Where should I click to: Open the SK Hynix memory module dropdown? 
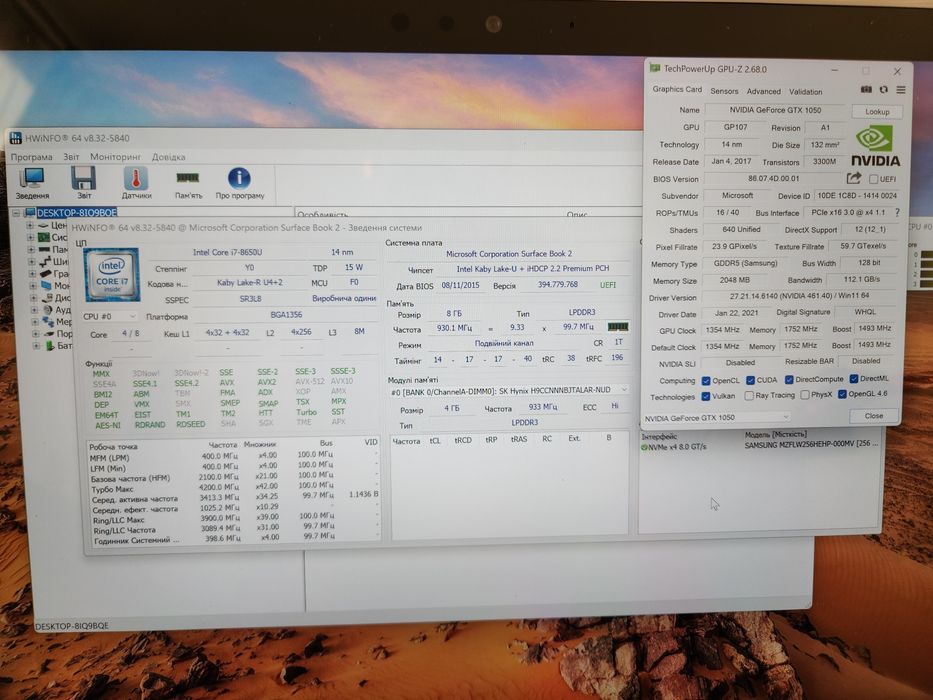tap(509, 390)
